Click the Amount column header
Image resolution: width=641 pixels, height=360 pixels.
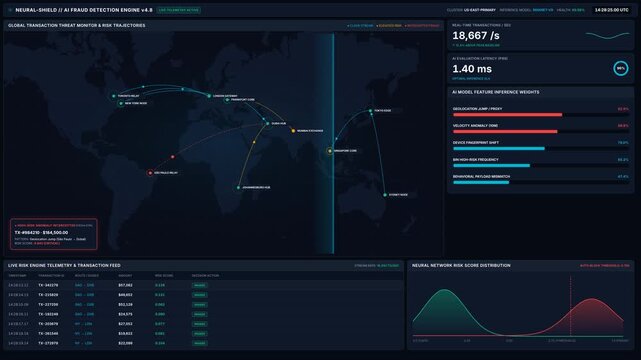[x=125, y=276]
